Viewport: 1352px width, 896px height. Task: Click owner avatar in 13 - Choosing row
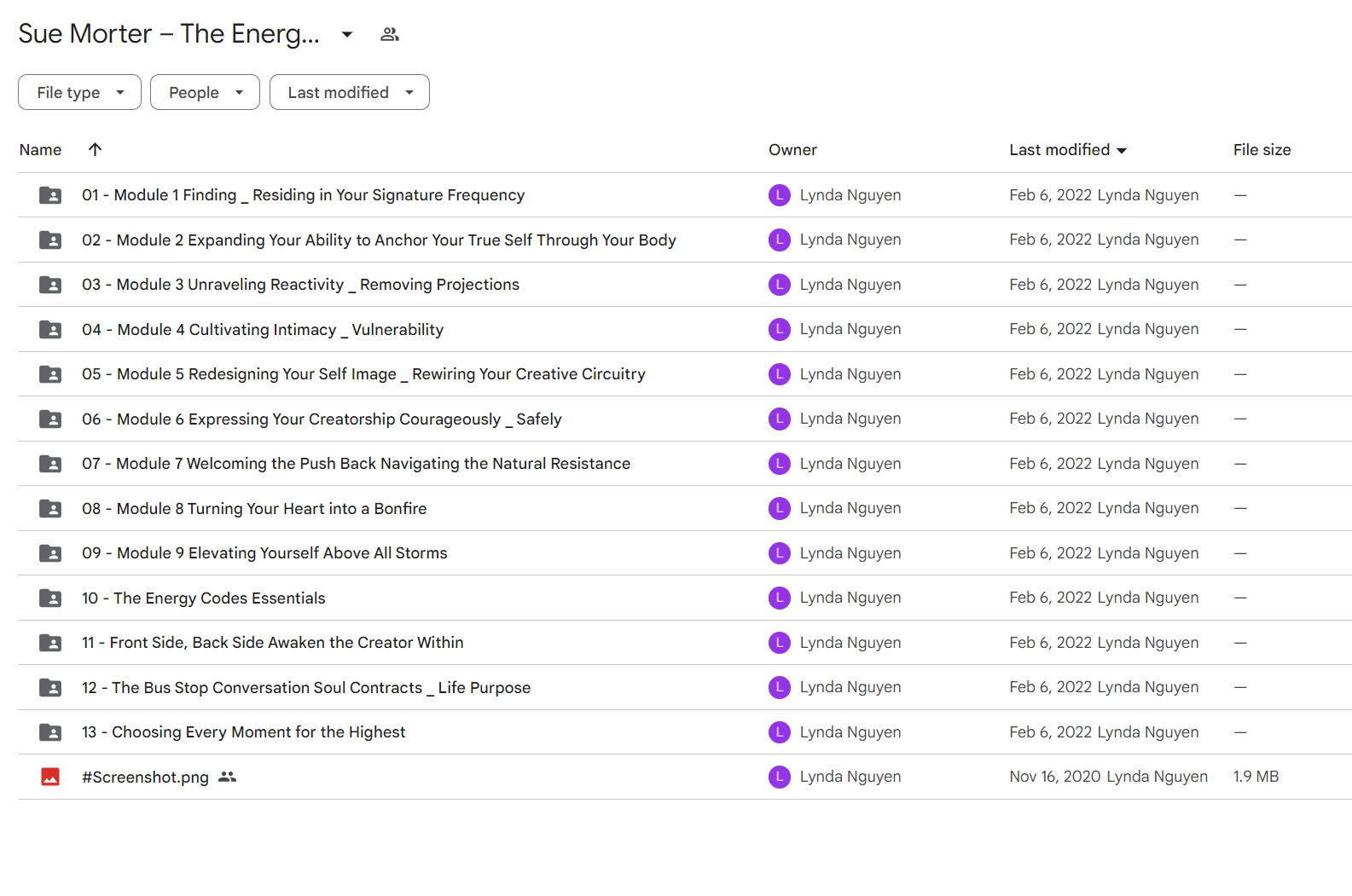pos(780,732)
